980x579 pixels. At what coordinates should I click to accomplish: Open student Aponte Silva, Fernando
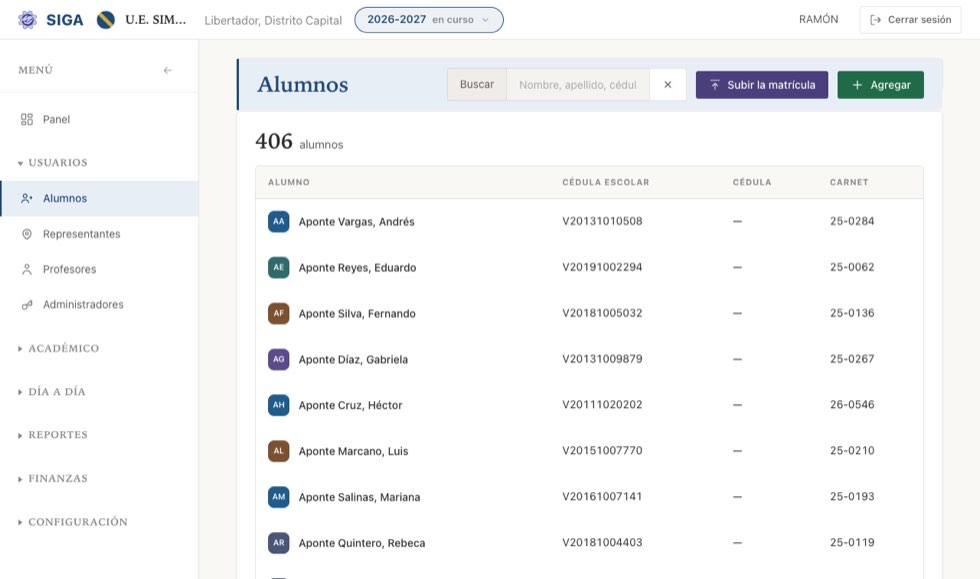point(357,313)
